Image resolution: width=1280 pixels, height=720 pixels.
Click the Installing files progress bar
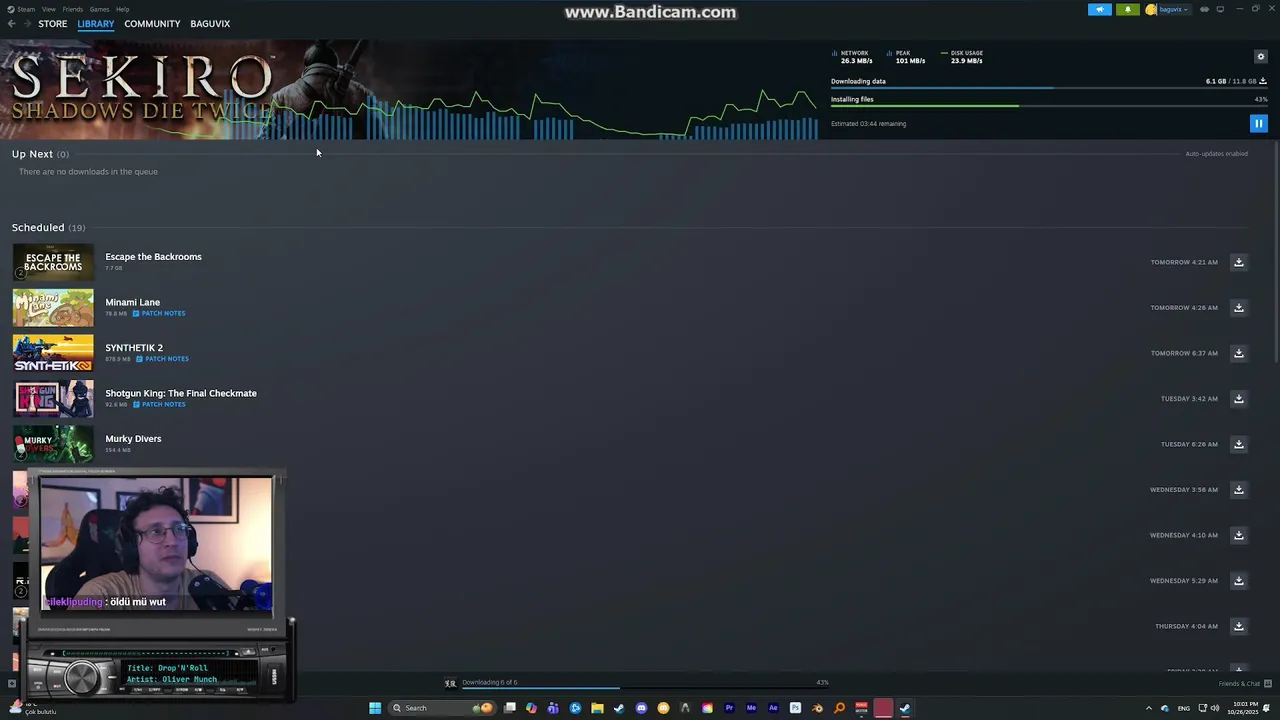click(1049, 106)
